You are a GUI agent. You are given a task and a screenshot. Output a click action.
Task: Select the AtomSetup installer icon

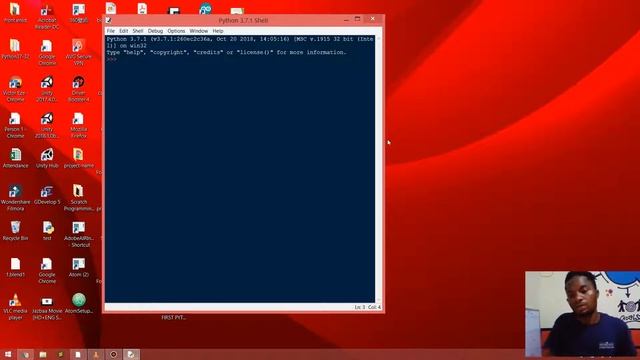(79, 304)
